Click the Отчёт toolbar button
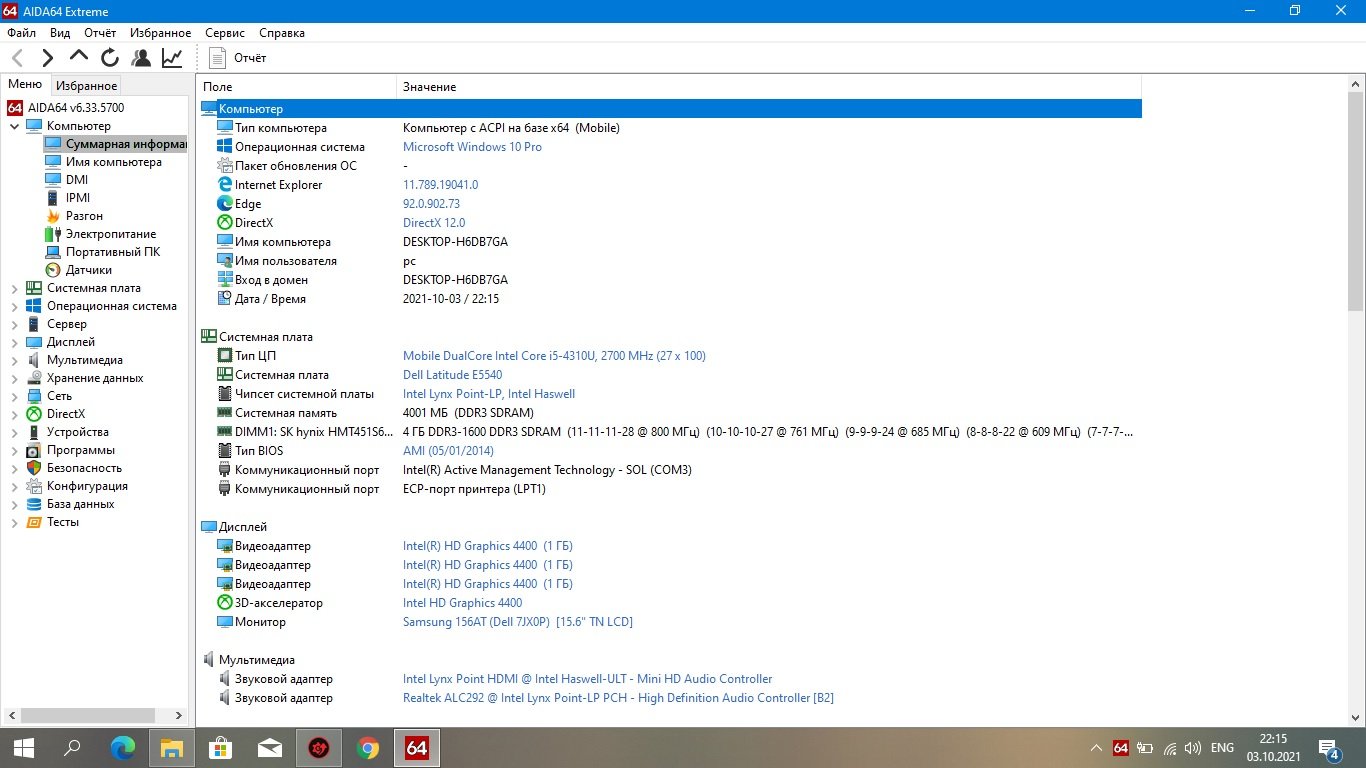 point(238,58)
